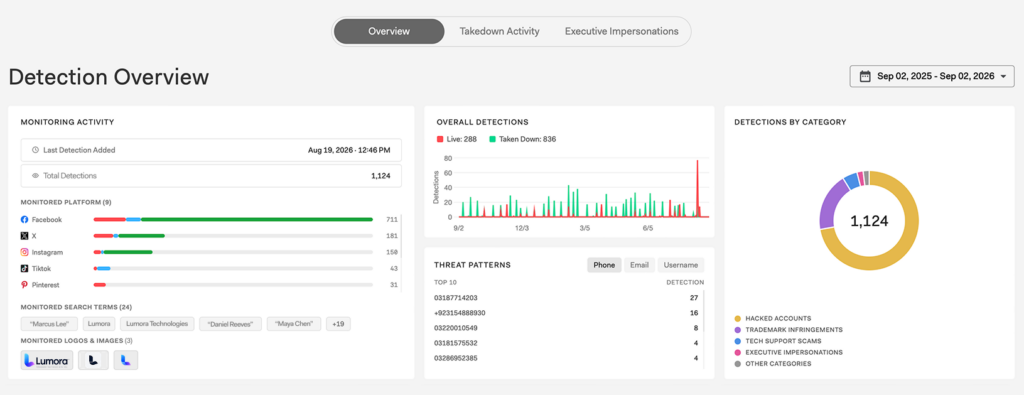The width and height of the screenshot is (1024, 395).
Task: Click phone number 03220010549
Action: tap(456, 328)
